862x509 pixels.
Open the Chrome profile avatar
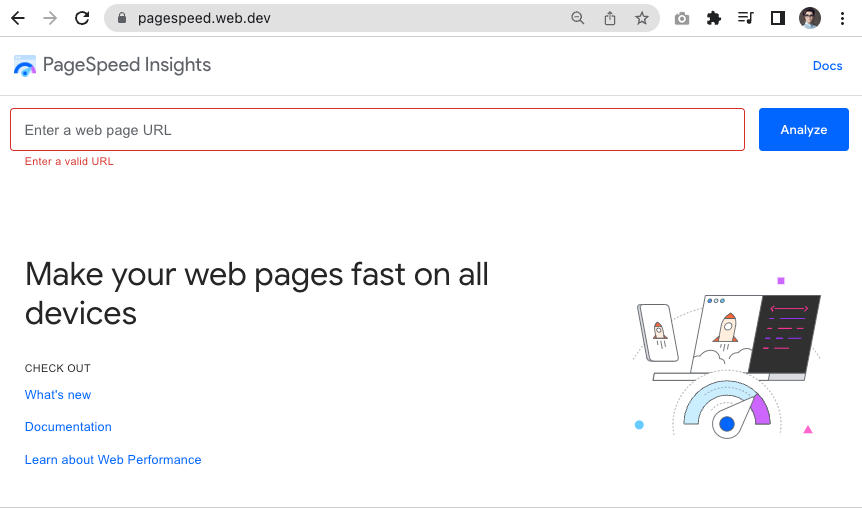tap(810, 18)
